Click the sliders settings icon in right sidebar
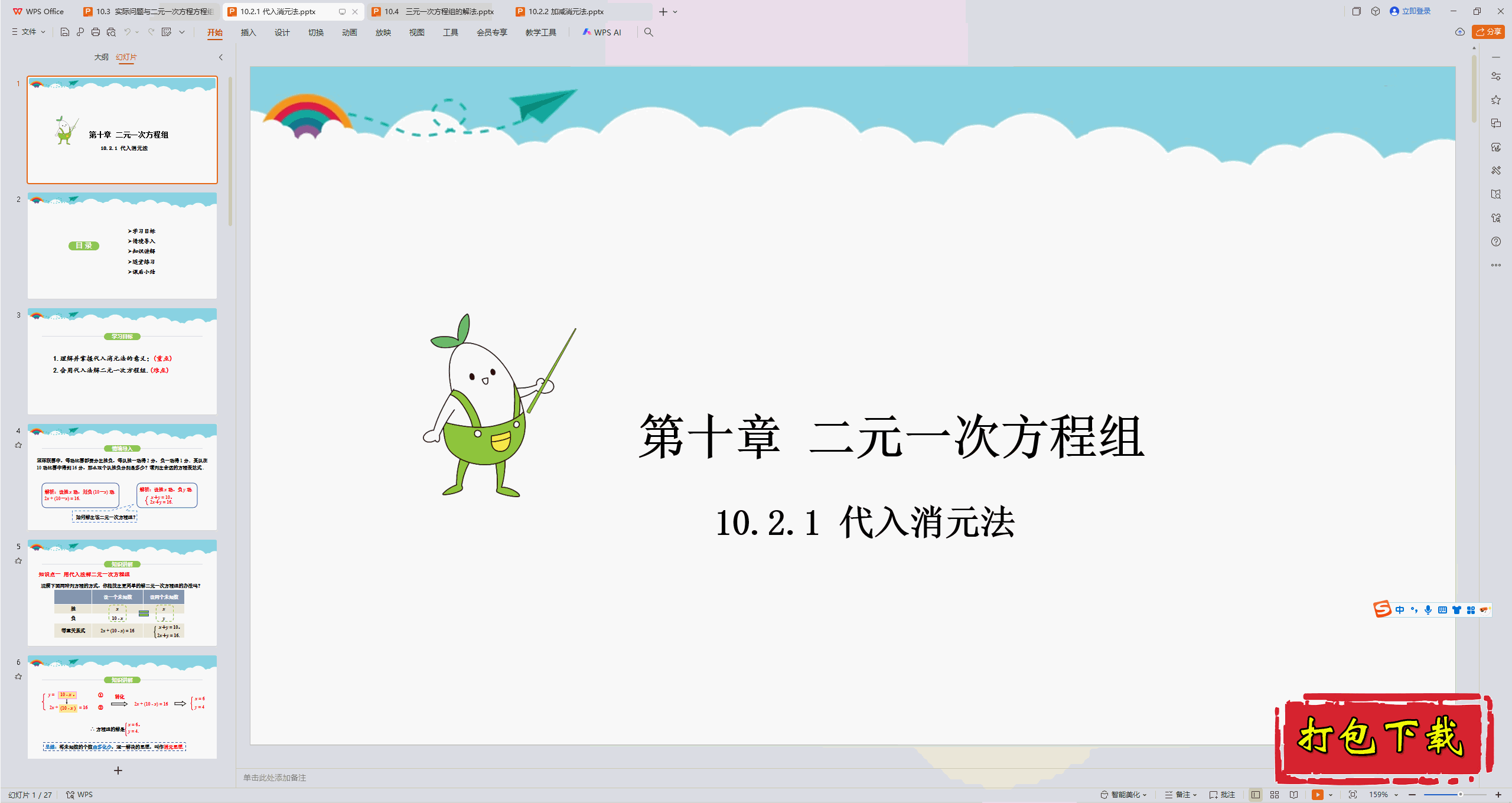Screen dimensions: 1512x803 (x=1495, y=76)
